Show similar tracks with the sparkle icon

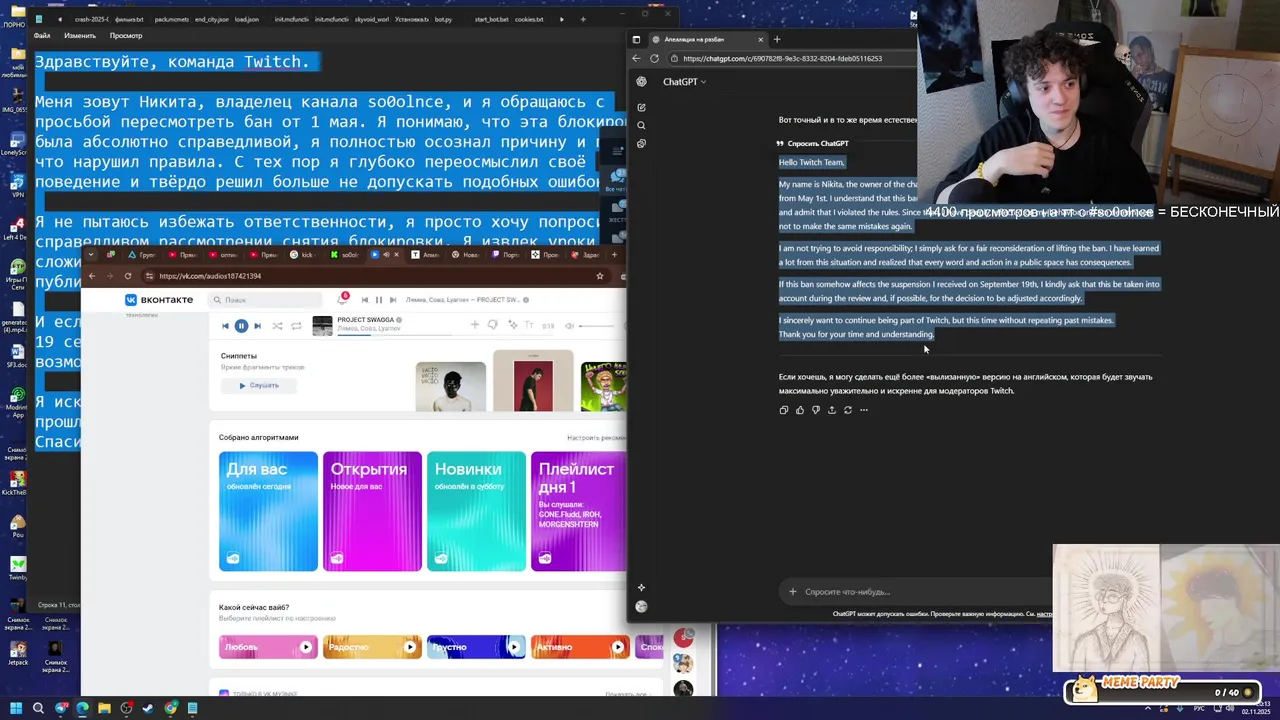pos(513,325)
